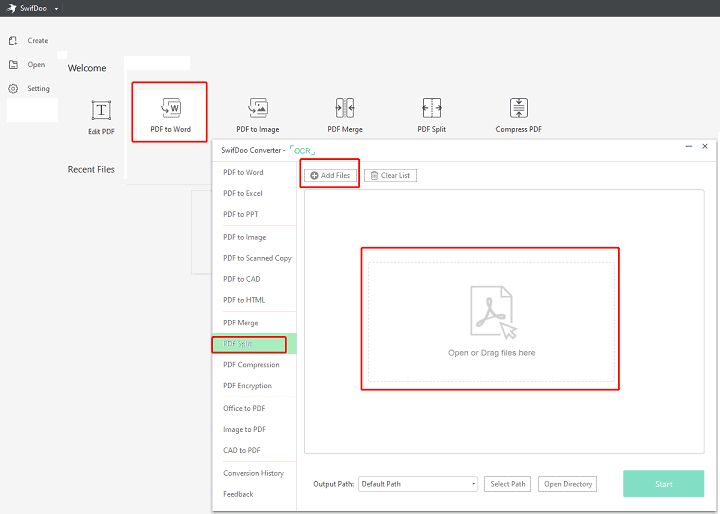Click the Open sidebar item
This screenshot has height=514, width=720.
(27, 64)
